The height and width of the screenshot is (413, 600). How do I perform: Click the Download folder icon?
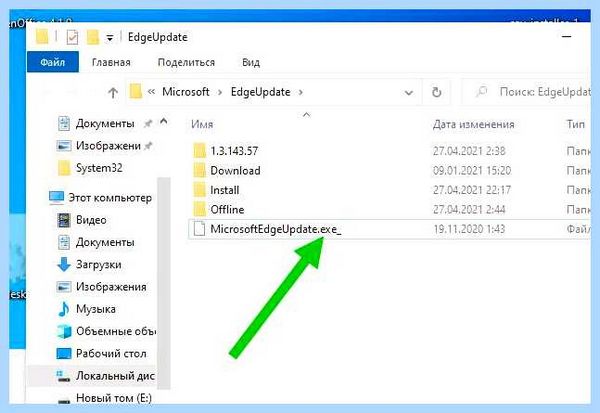coord(199,170)
